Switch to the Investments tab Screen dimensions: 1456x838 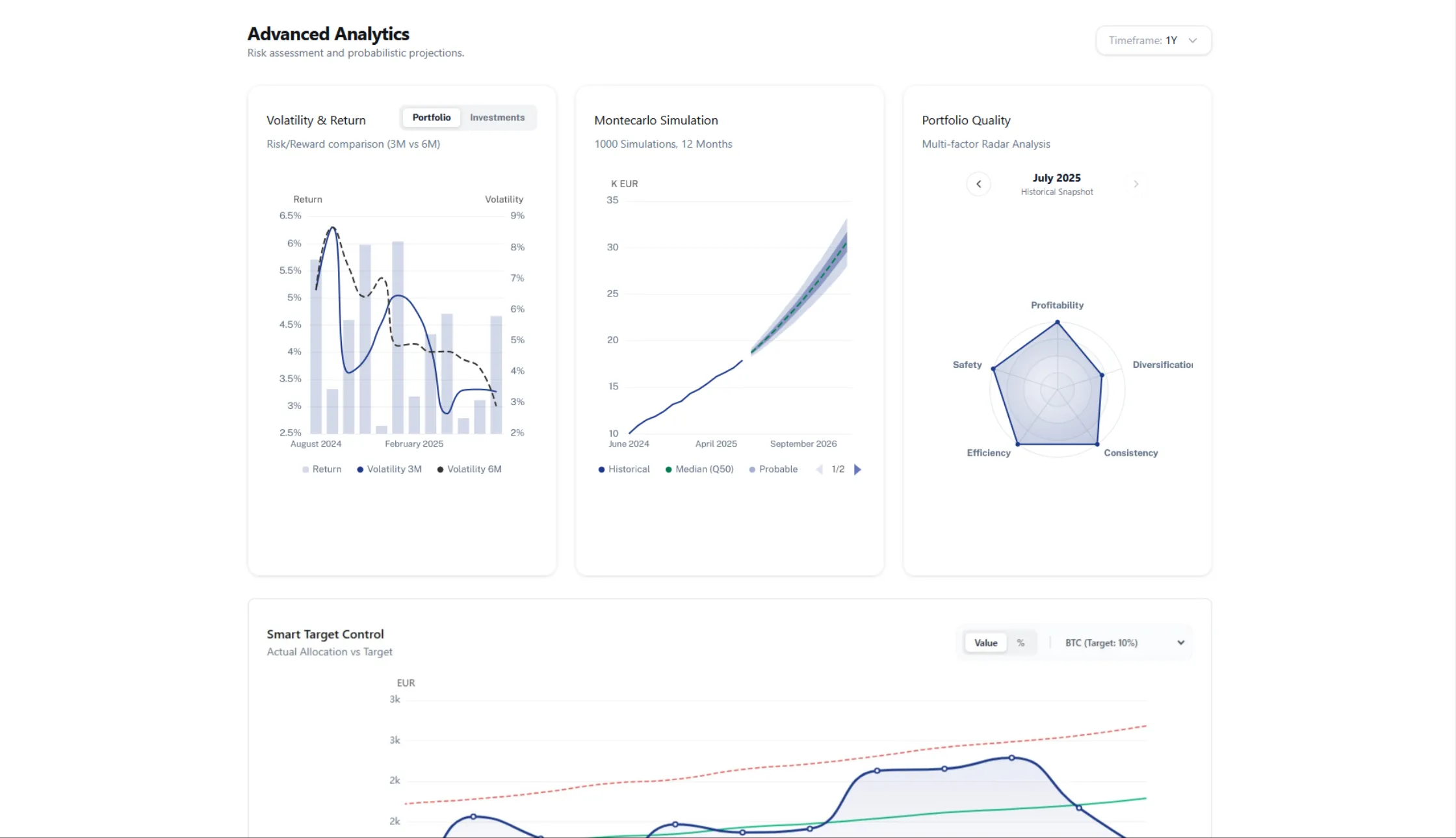(497, 117)
